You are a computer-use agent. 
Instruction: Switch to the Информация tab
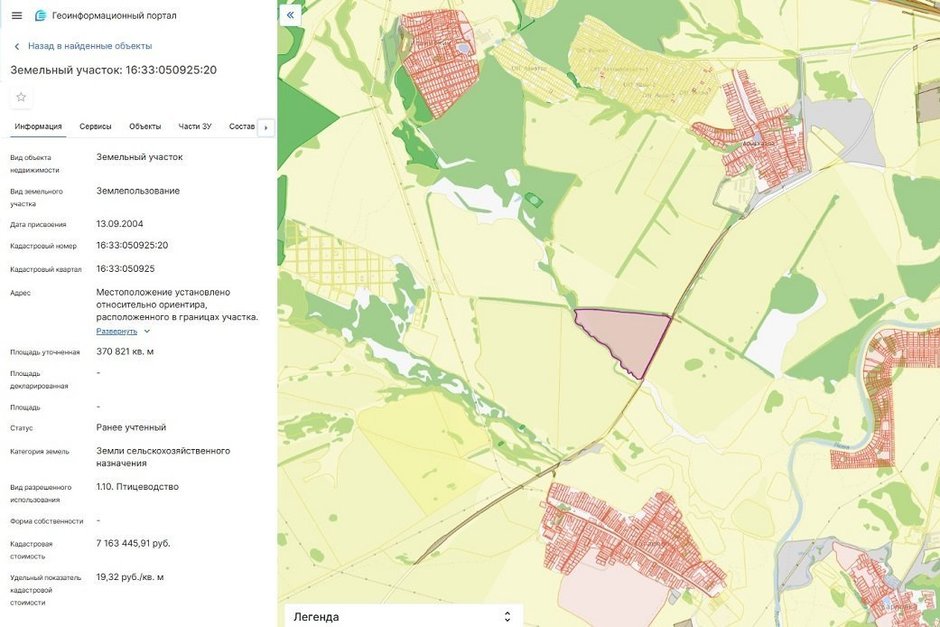tap(38, 127)
